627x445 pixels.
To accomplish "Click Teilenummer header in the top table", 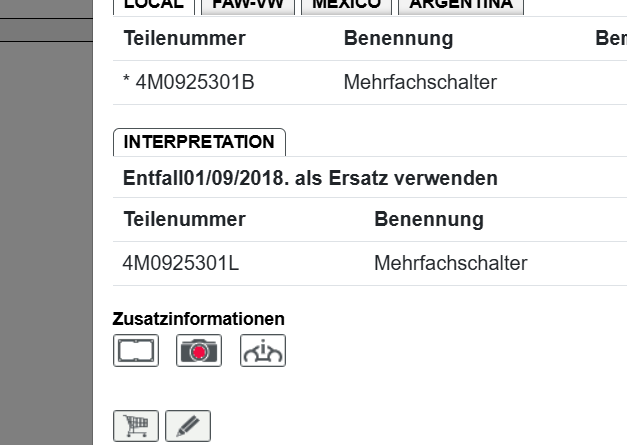I will (184, 39).
